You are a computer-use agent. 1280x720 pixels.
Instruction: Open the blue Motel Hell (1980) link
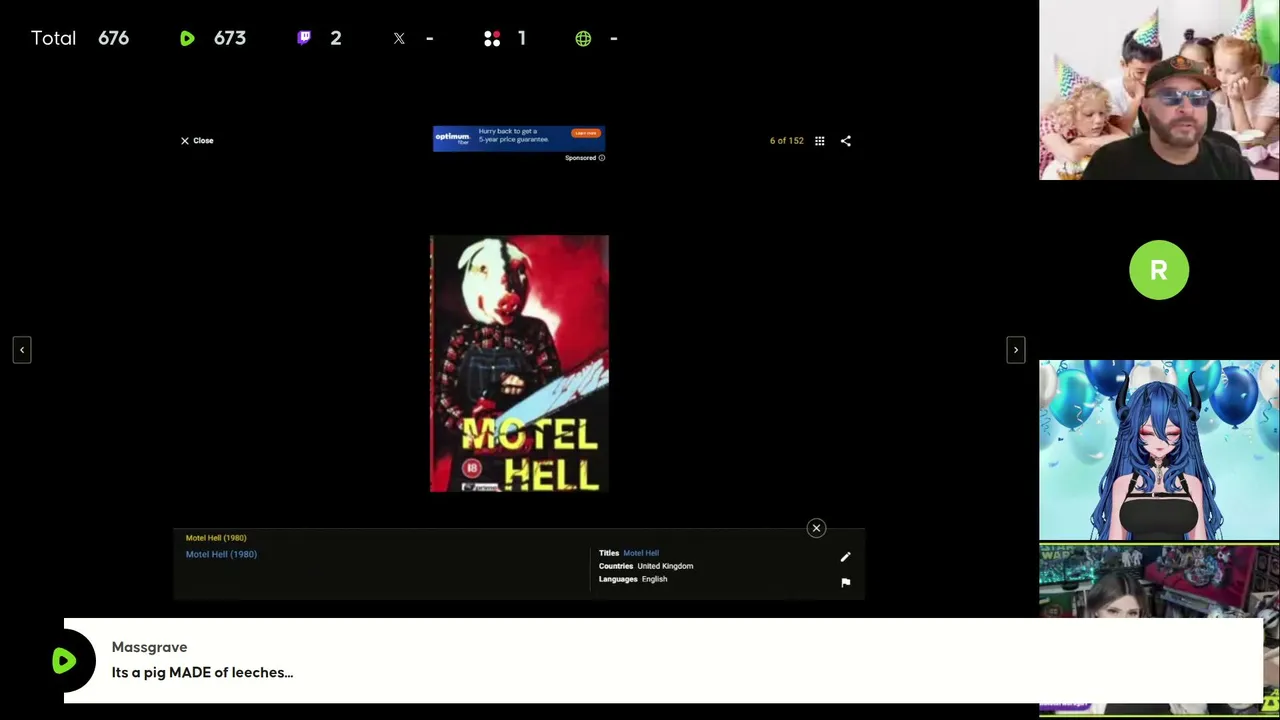(x=221, y=554)
